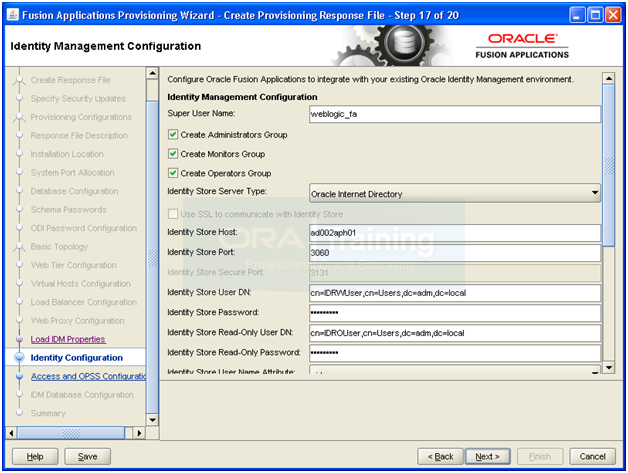Click the Specify Security Updates step
Image resolution: width=628 pixels, height=473 pixels.
click(78, 99)
